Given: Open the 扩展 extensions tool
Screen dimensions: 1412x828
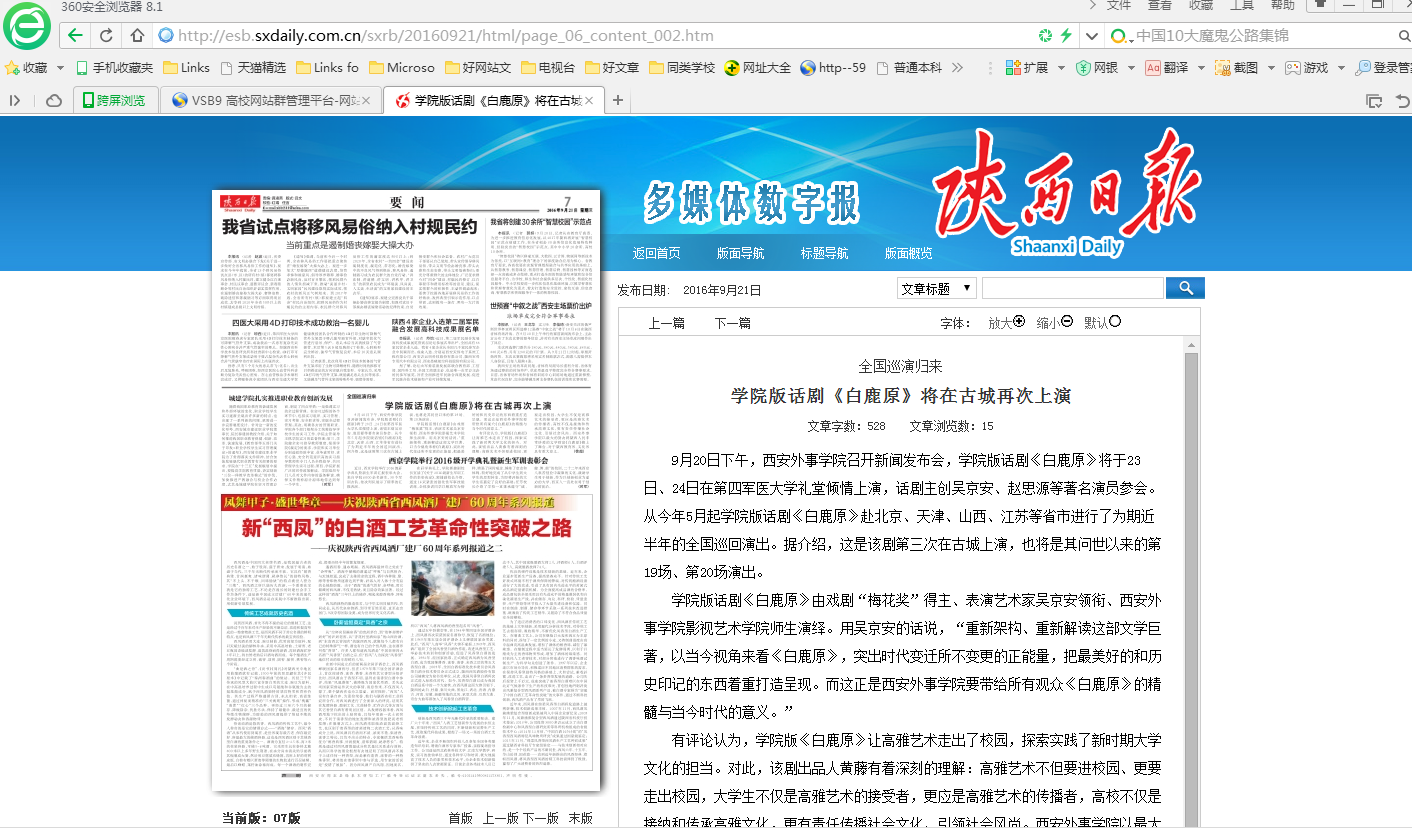Looking at the screenshot, I should click(1027, 68).
